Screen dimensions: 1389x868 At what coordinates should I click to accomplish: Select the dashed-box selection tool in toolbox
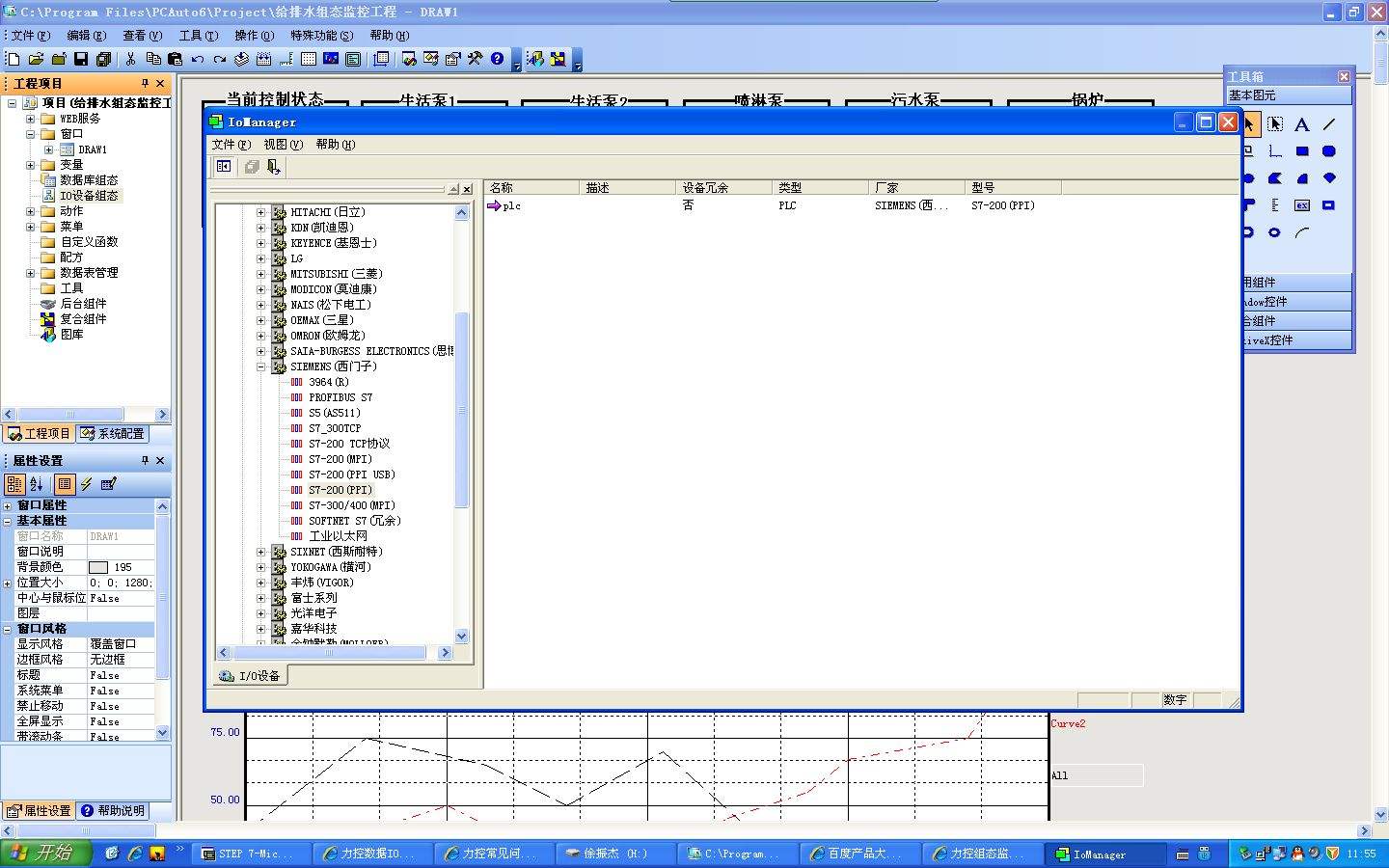(1275, 124)
